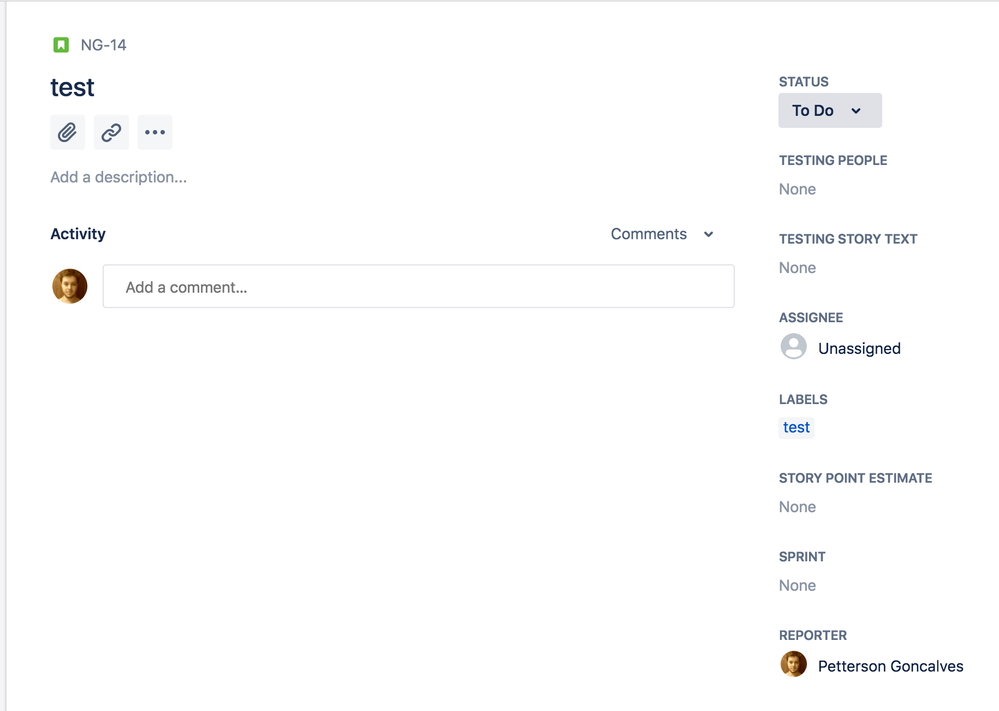Click the Add a comment field
999x711 pixels.
click(418, 286)
